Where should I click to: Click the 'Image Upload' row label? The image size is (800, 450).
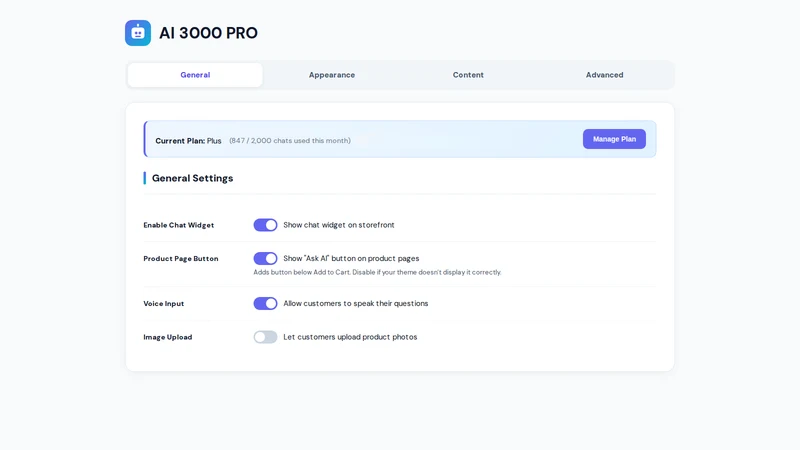tap(167, 337)
